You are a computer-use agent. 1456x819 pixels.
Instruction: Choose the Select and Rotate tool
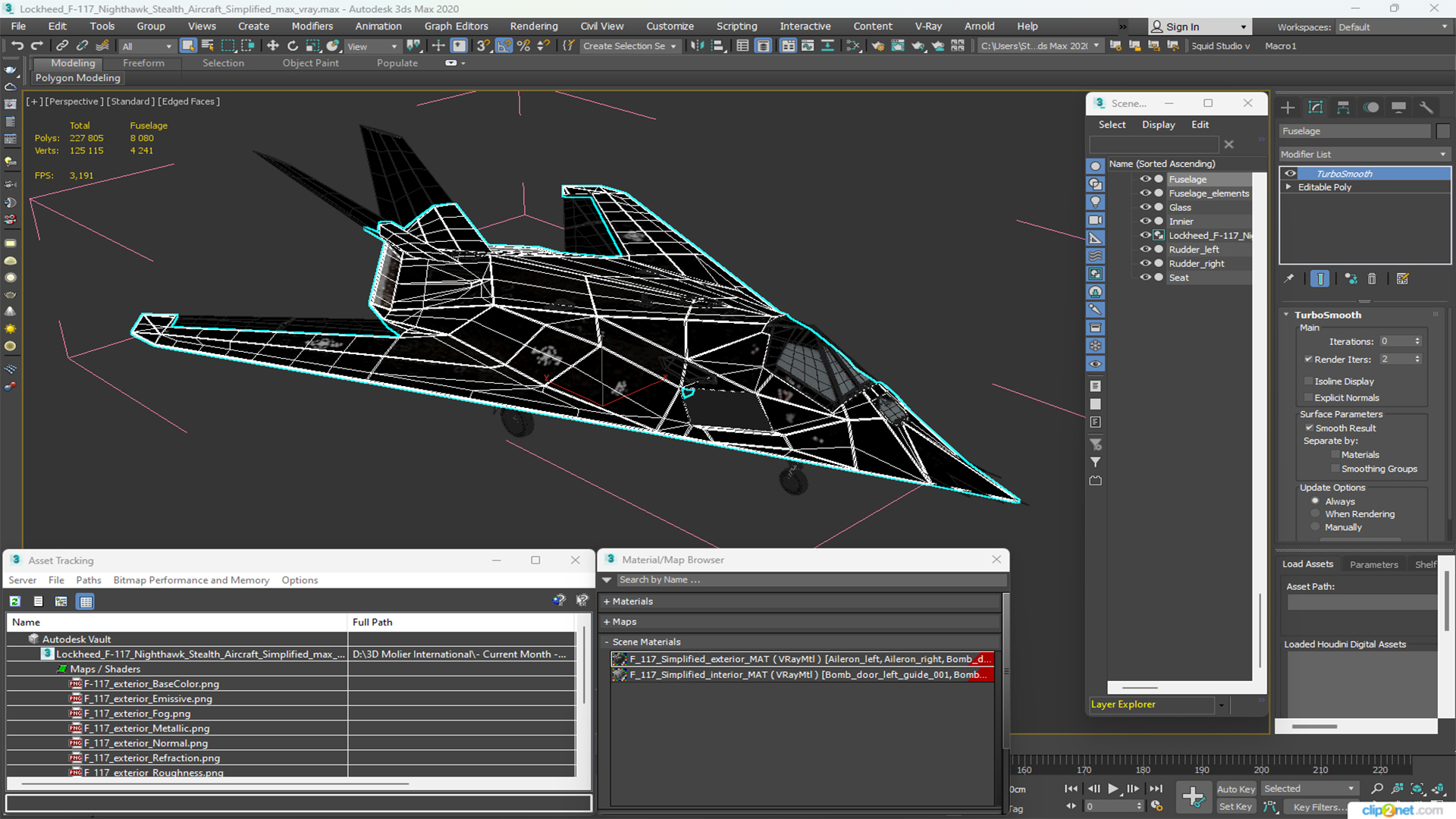click(293, 46)
